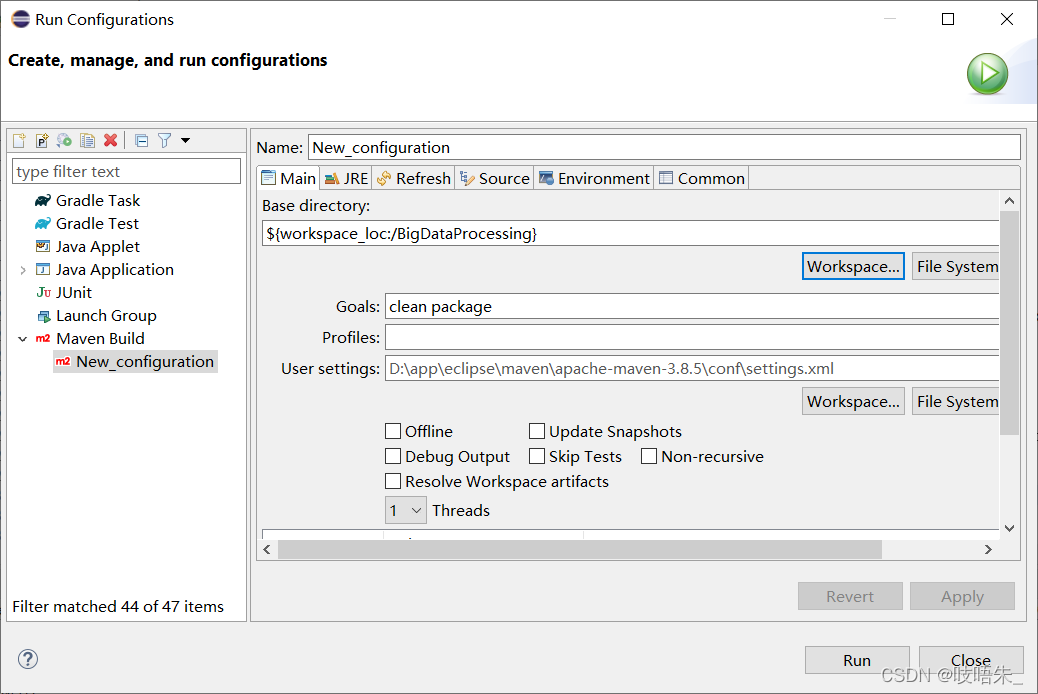Open the Threads count dropdown
This screenshot has height=694, width=1038.
coord(406,511)
